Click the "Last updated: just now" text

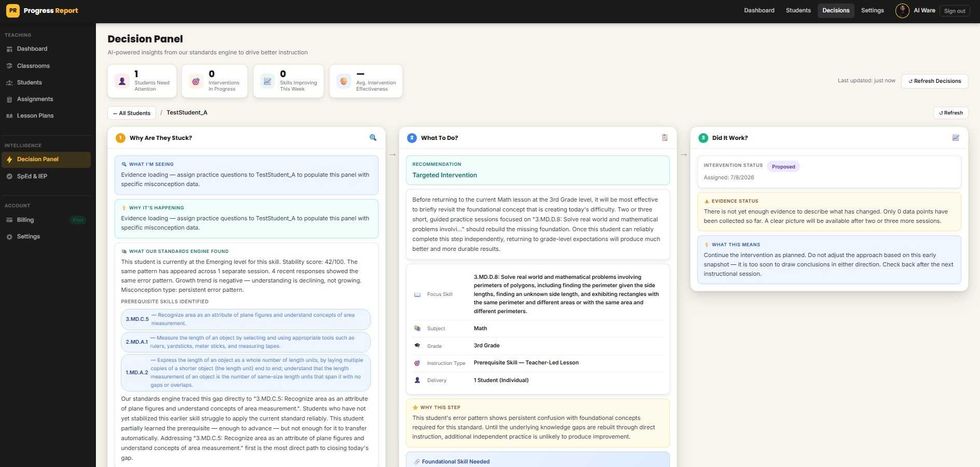(x=866, y=81)
